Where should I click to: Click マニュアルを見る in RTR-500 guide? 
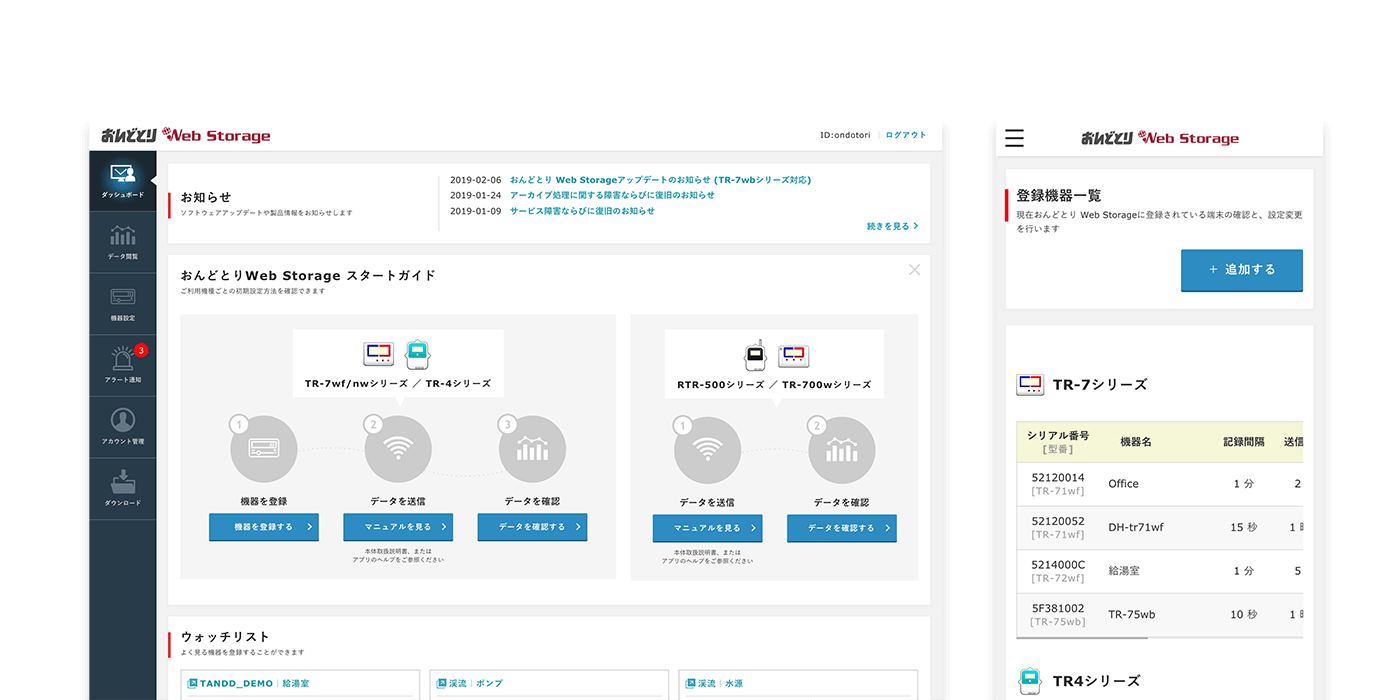pos(707,528)
